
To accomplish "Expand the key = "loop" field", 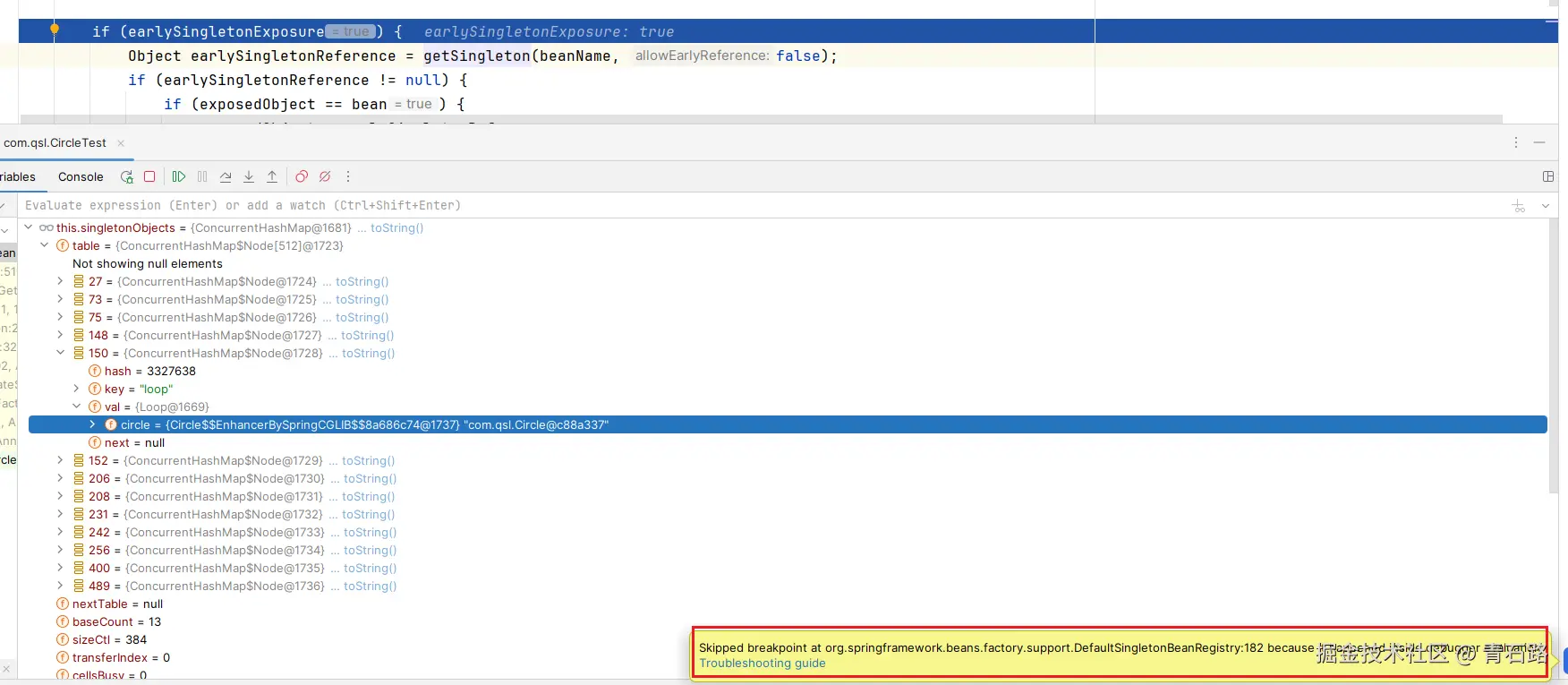I will coord(76,389).
